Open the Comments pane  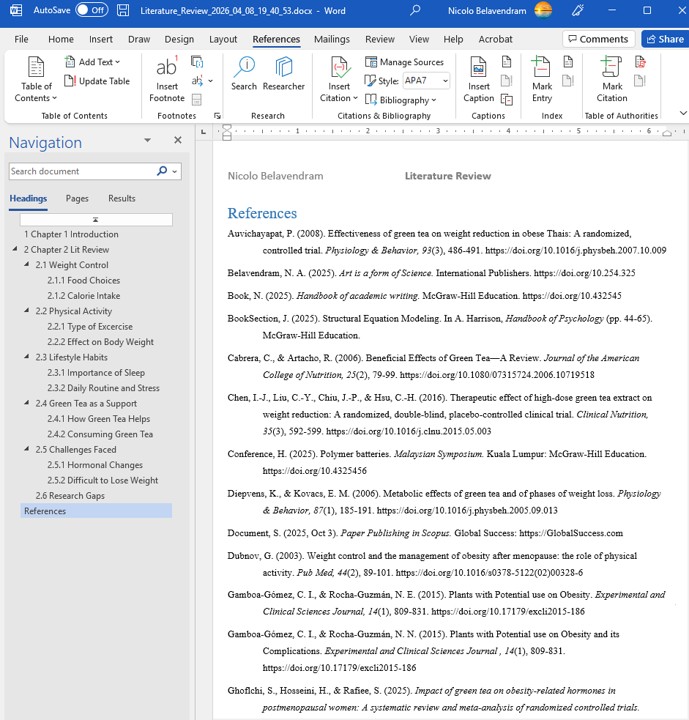click(599, 39)
